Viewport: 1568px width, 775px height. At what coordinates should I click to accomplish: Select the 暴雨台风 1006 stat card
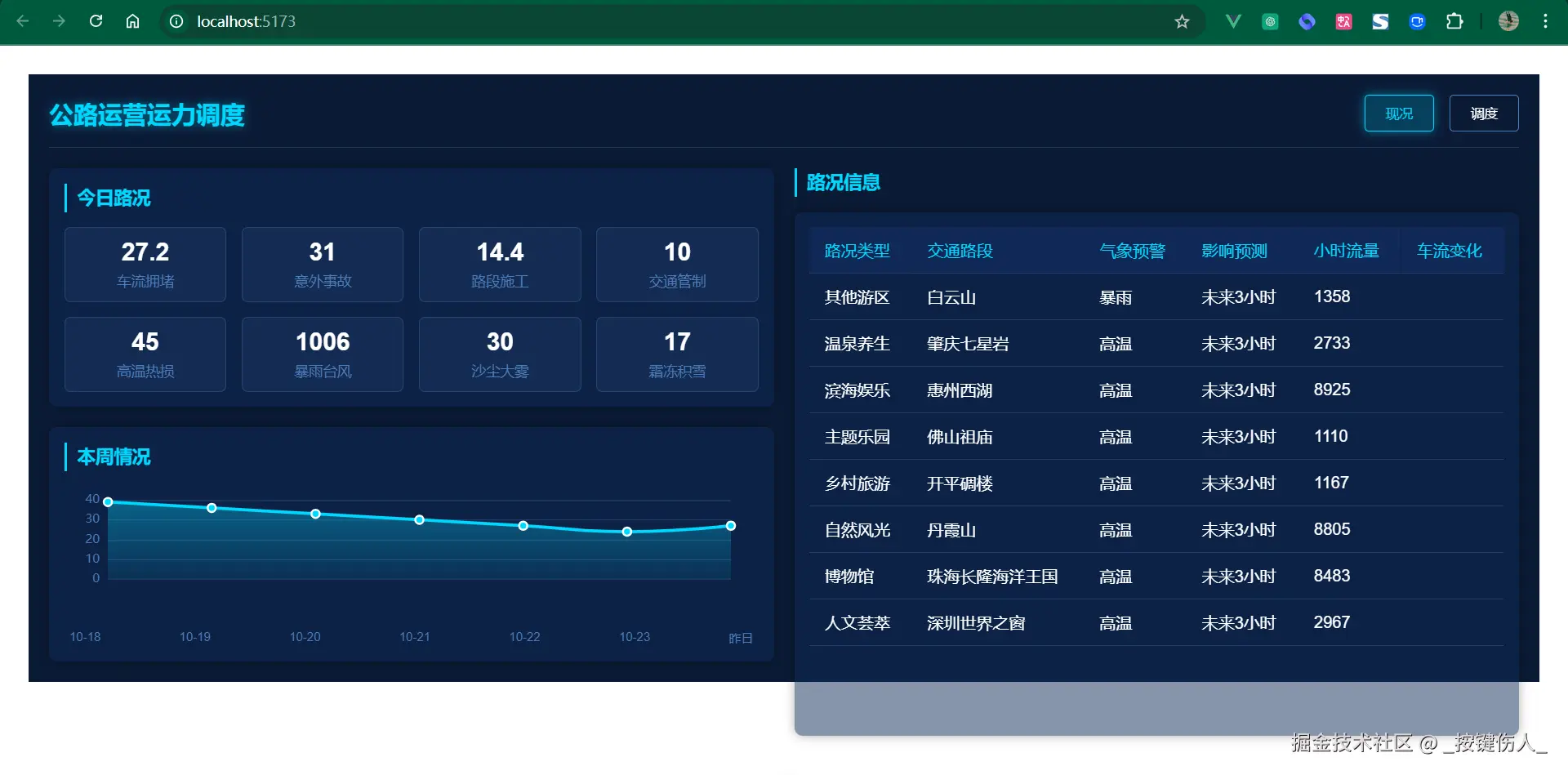point(323,354)
